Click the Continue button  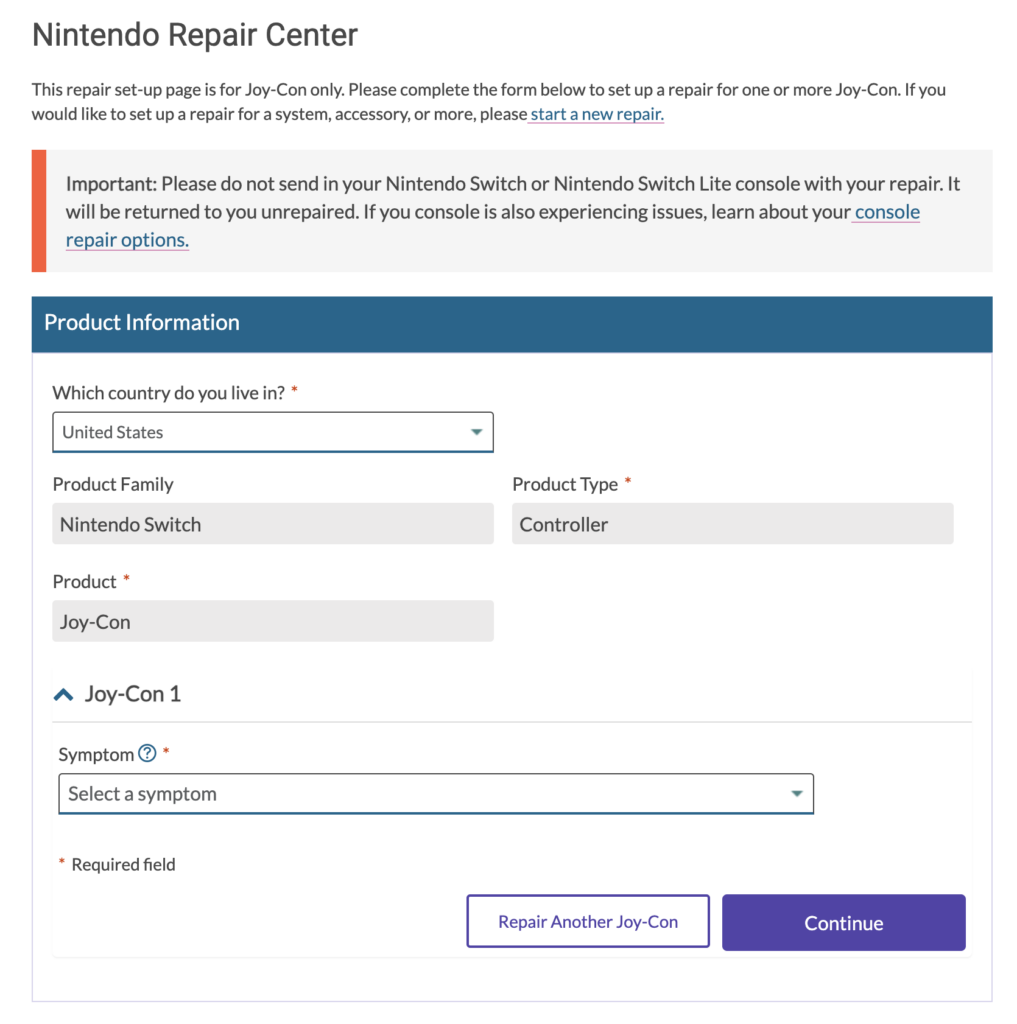[843, 922]
